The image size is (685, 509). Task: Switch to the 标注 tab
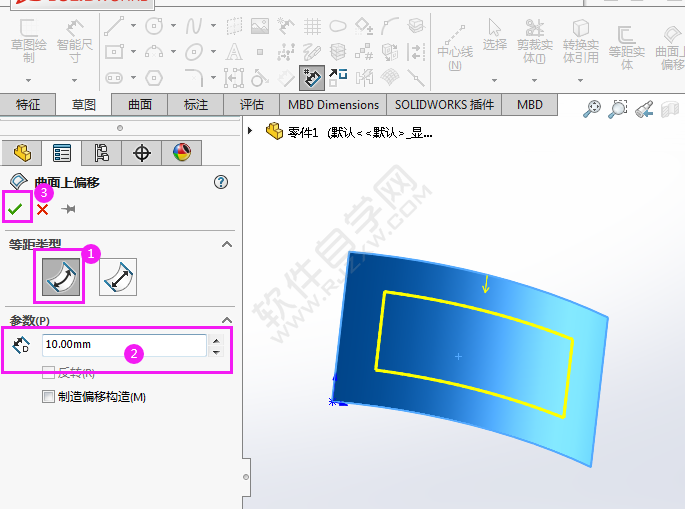tap(196, 104)
